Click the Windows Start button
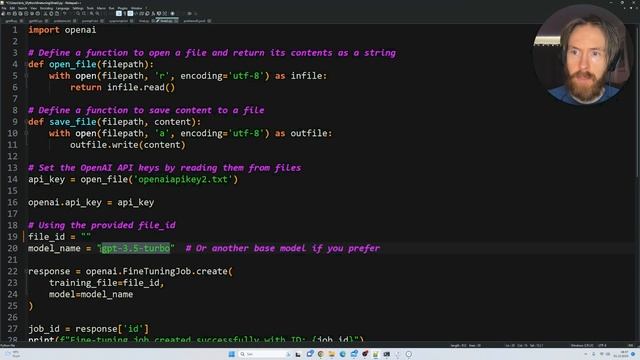640x360 pixels. 232,354
